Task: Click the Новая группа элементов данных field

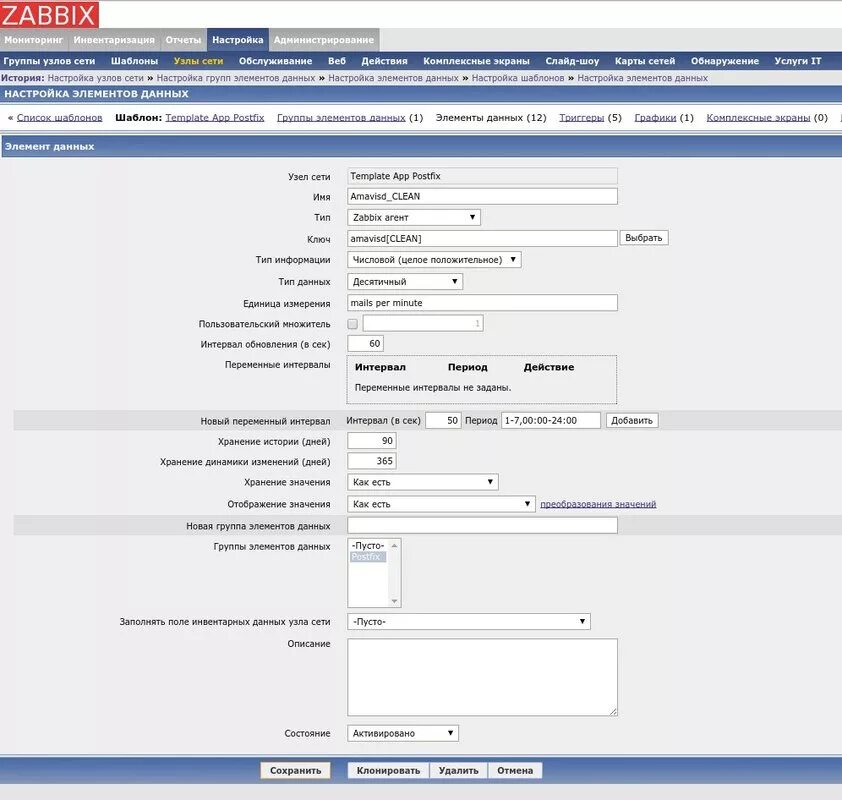Action: click(482, 525)
